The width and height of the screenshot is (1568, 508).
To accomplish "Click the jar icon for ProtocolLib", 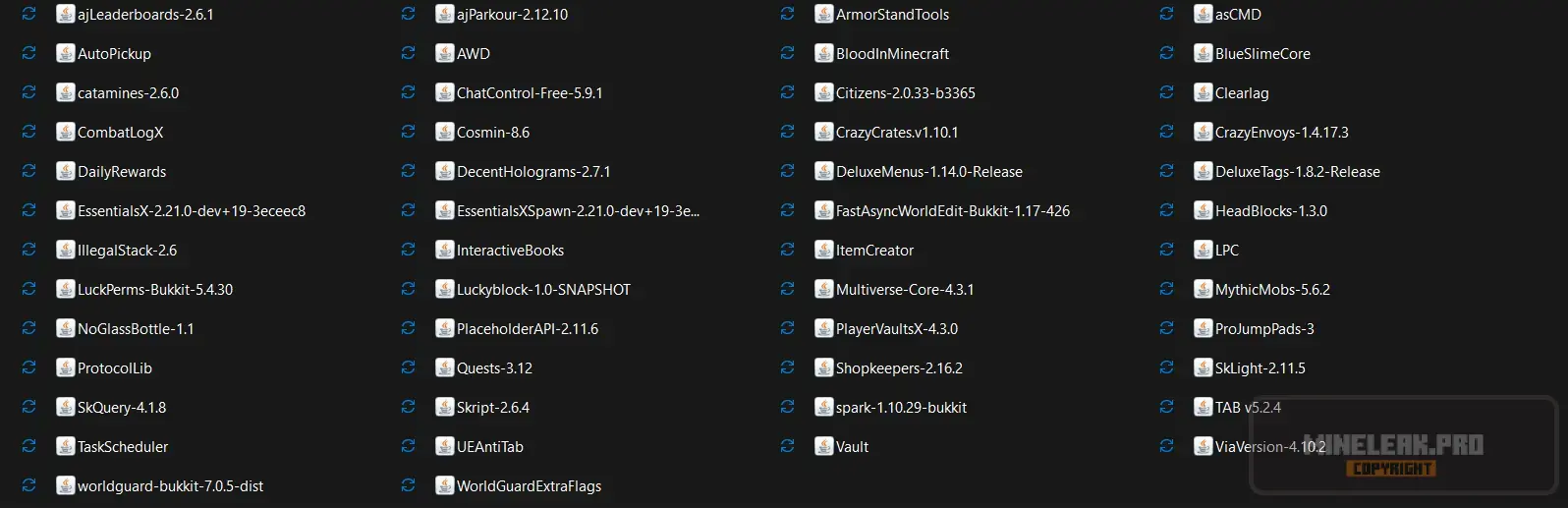I will click(x=66, y=368).
